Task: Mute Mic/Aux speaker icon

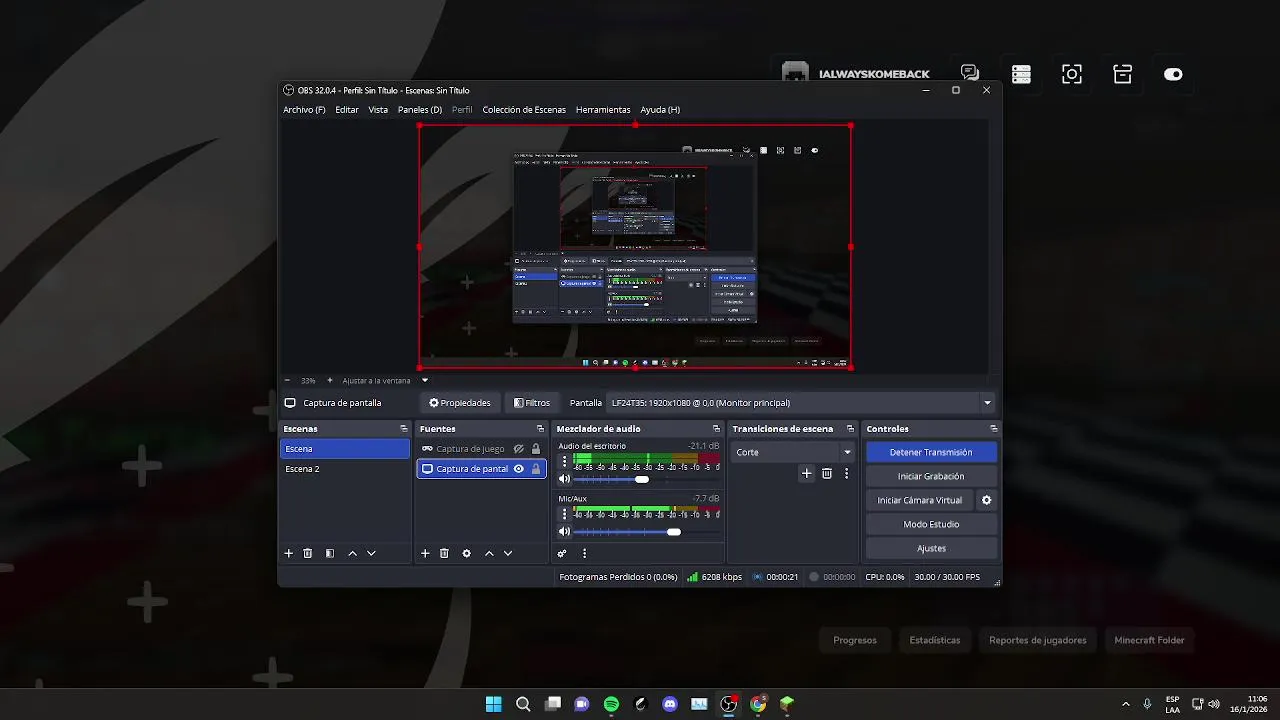Action: click(564, 532)
